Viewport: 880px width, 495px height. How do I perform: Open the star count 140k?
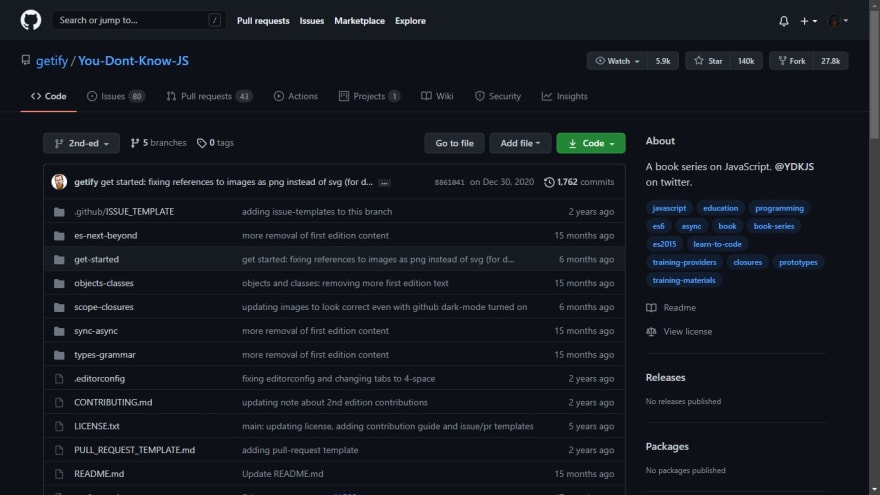pos(746,61)
